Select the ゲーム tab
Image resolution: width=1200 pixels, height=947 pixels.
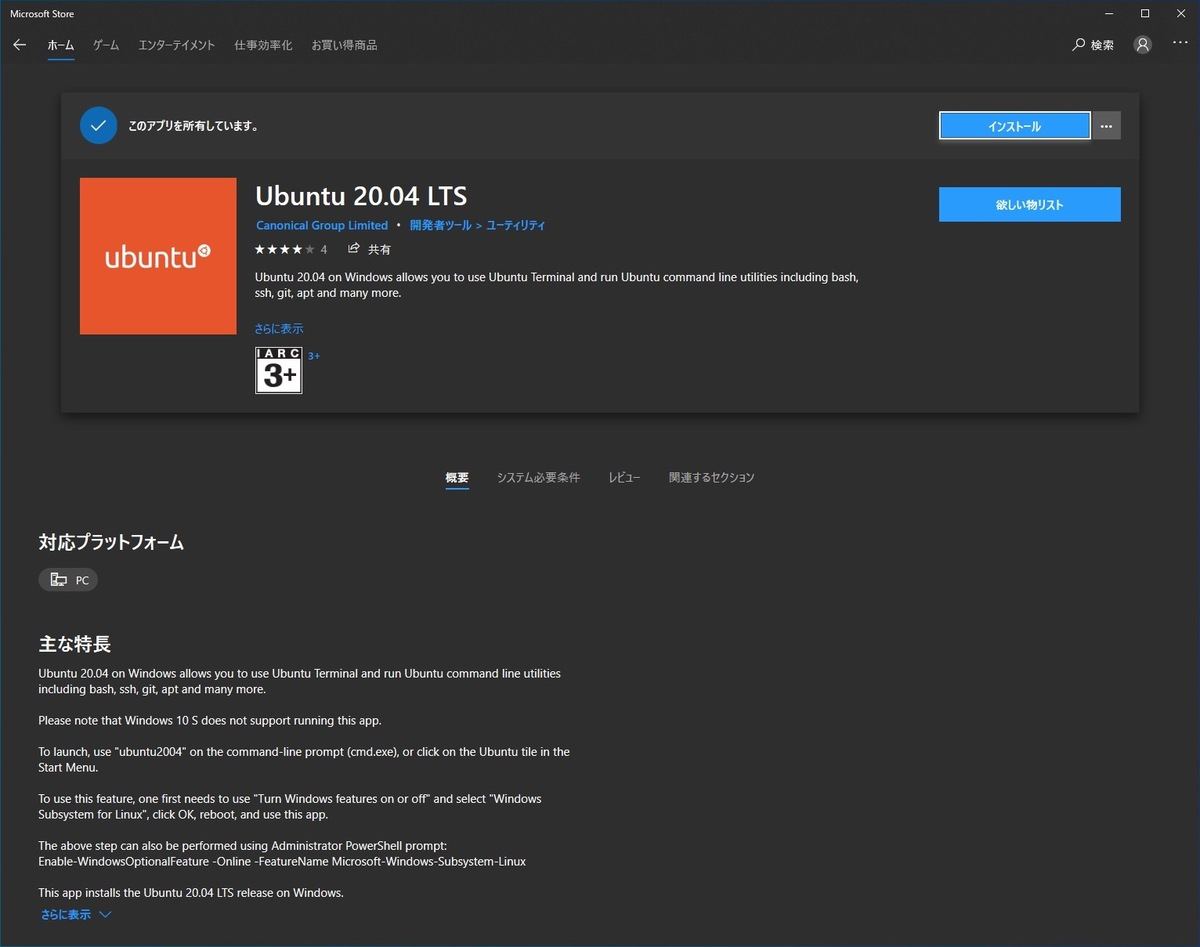pos(106,45)
